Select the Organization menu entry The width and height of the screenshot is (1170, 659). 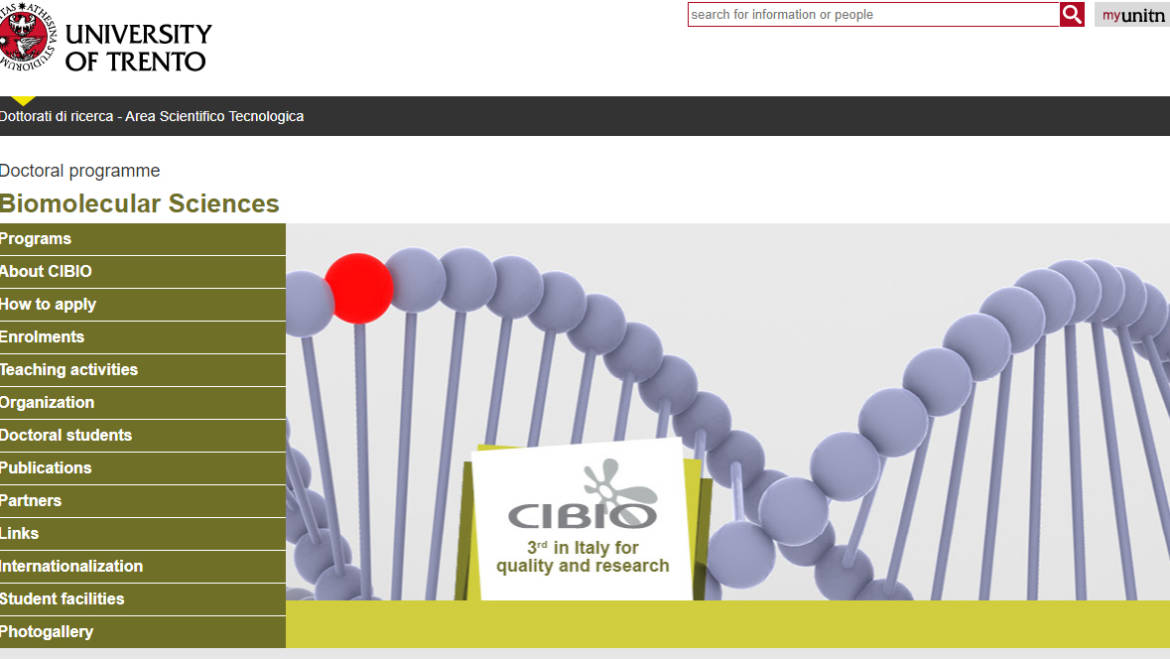(x=143, y=403)
